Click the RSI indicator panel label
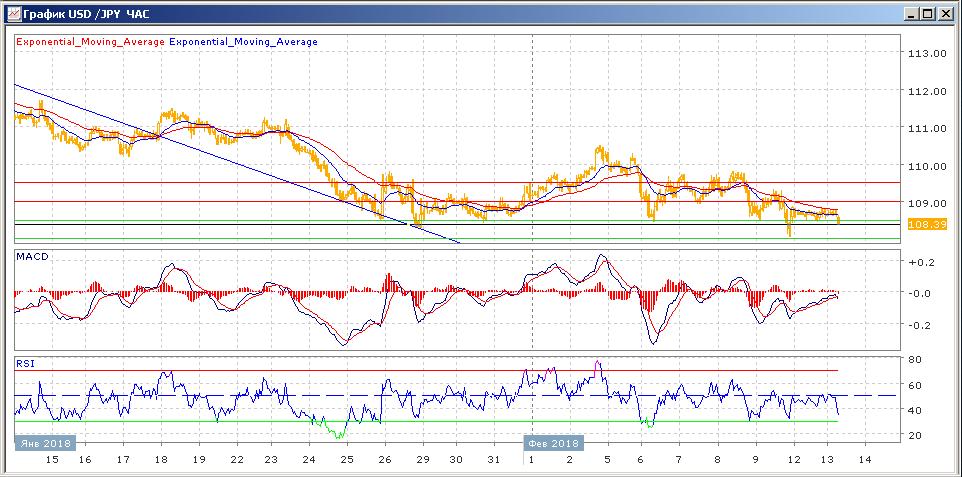 [24, 364]
